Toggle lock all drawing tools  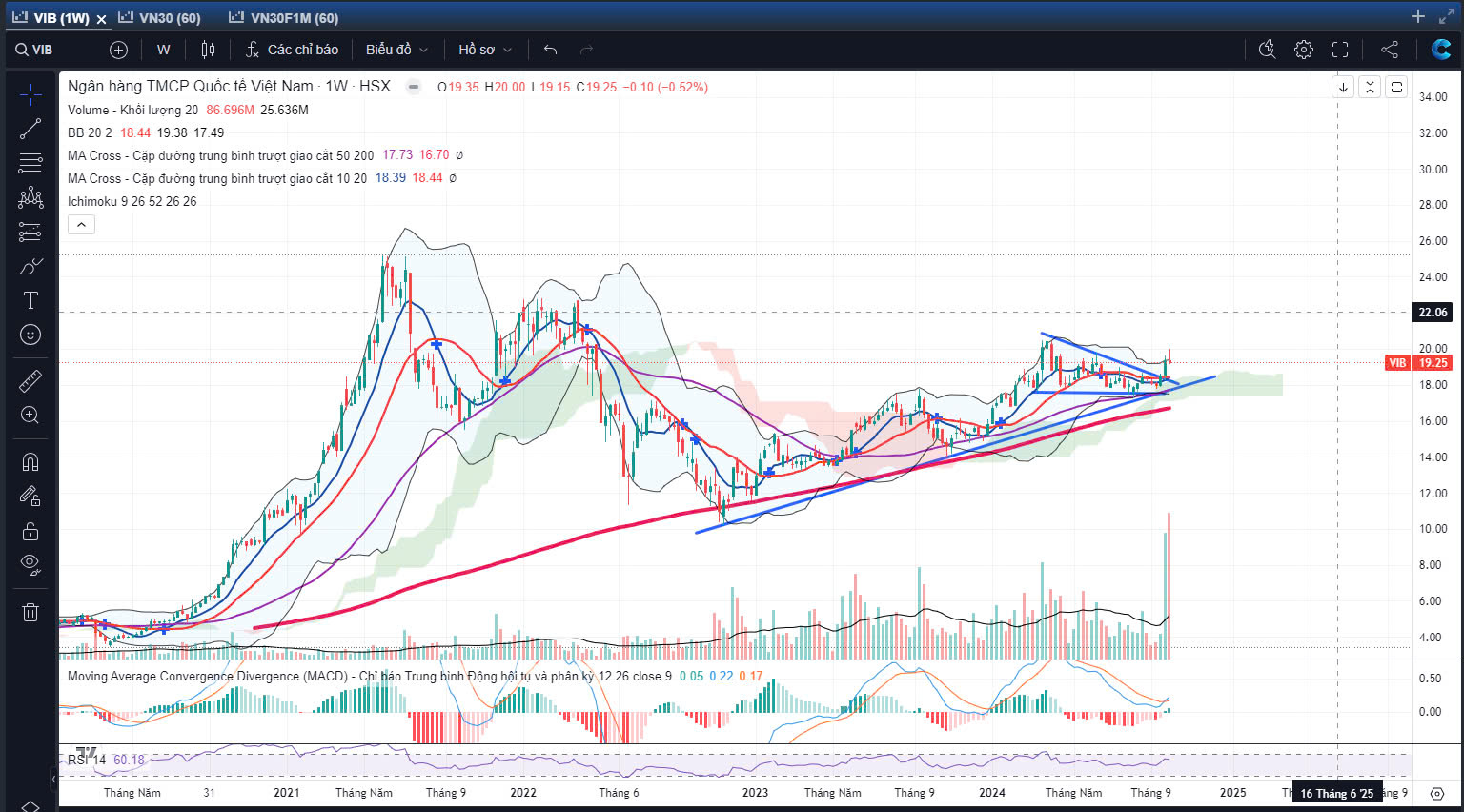pyautogui.click(x=30, y=531)
